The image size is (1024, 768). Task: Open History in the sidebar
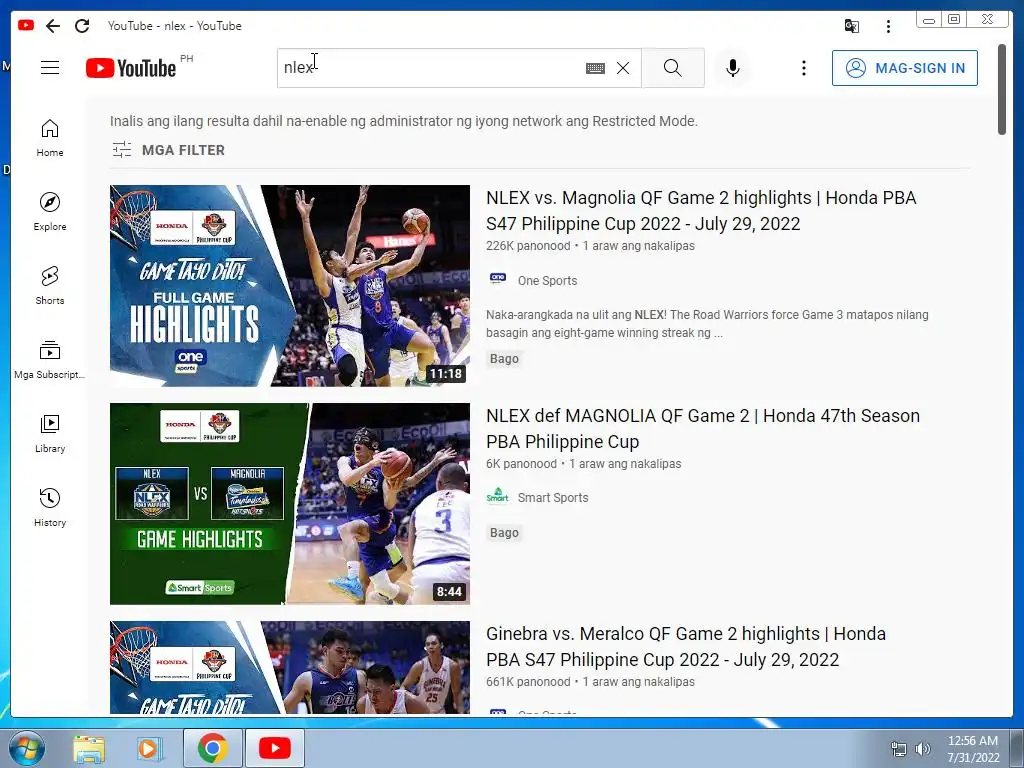pos(50,507)
